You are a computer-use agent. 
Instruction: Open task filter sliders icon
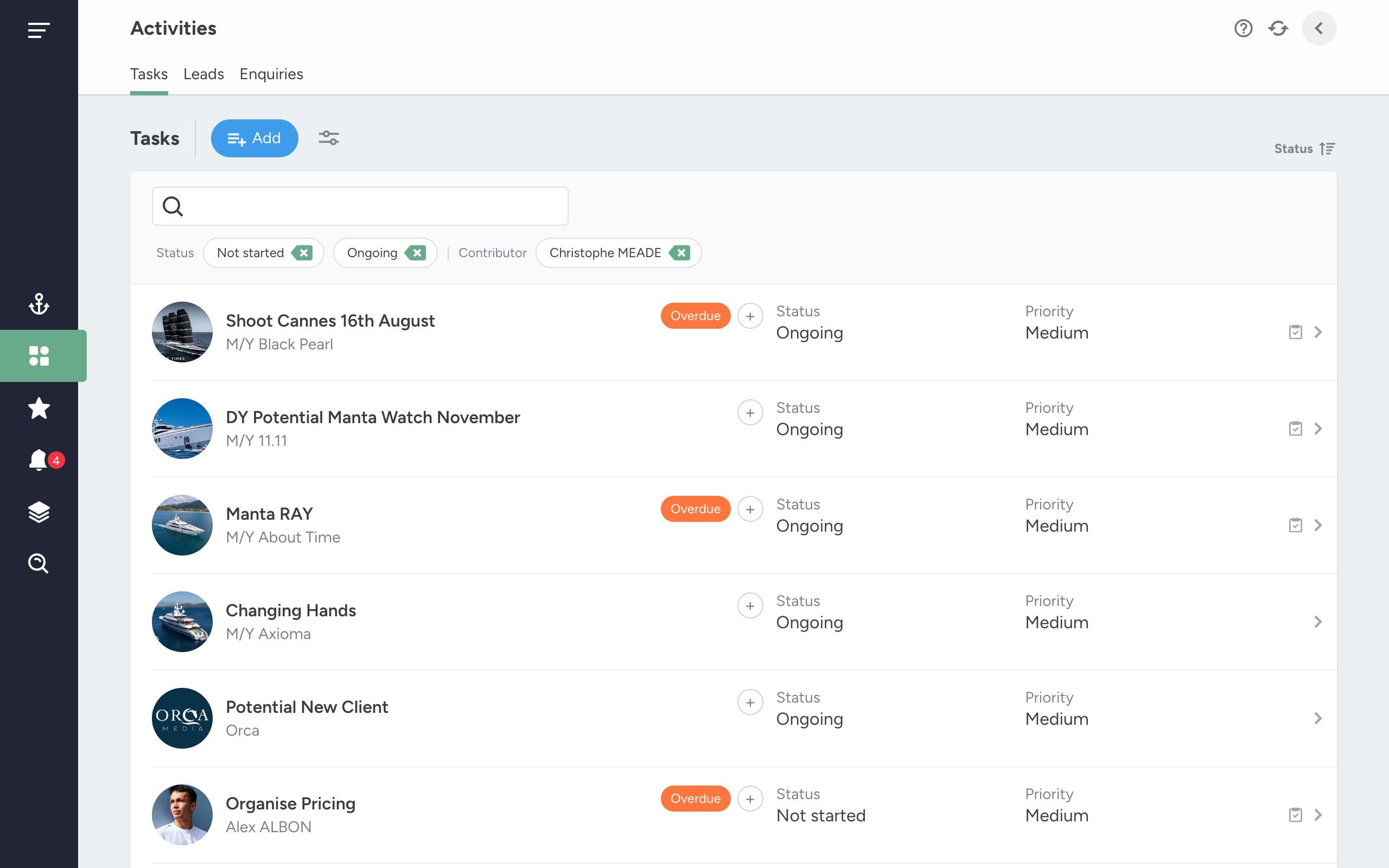pyautogui.click(x=329, y=138)
